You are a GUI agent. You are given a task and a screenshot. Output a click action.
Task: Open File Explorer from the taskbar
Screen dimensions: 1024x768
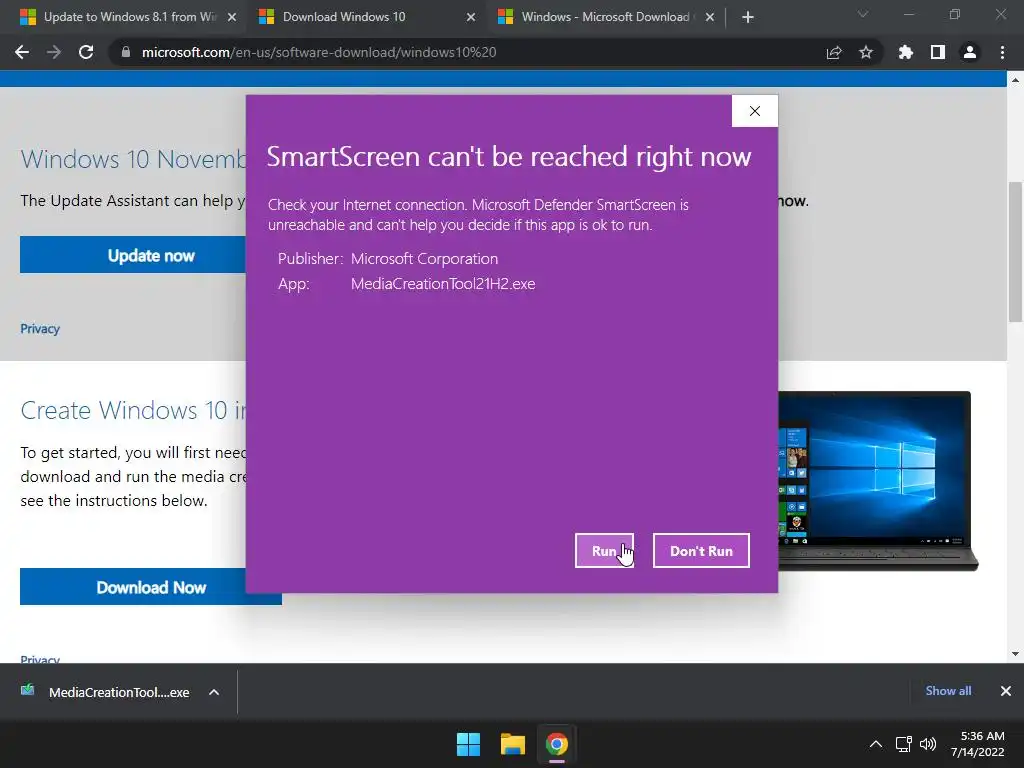click(513, 744)
